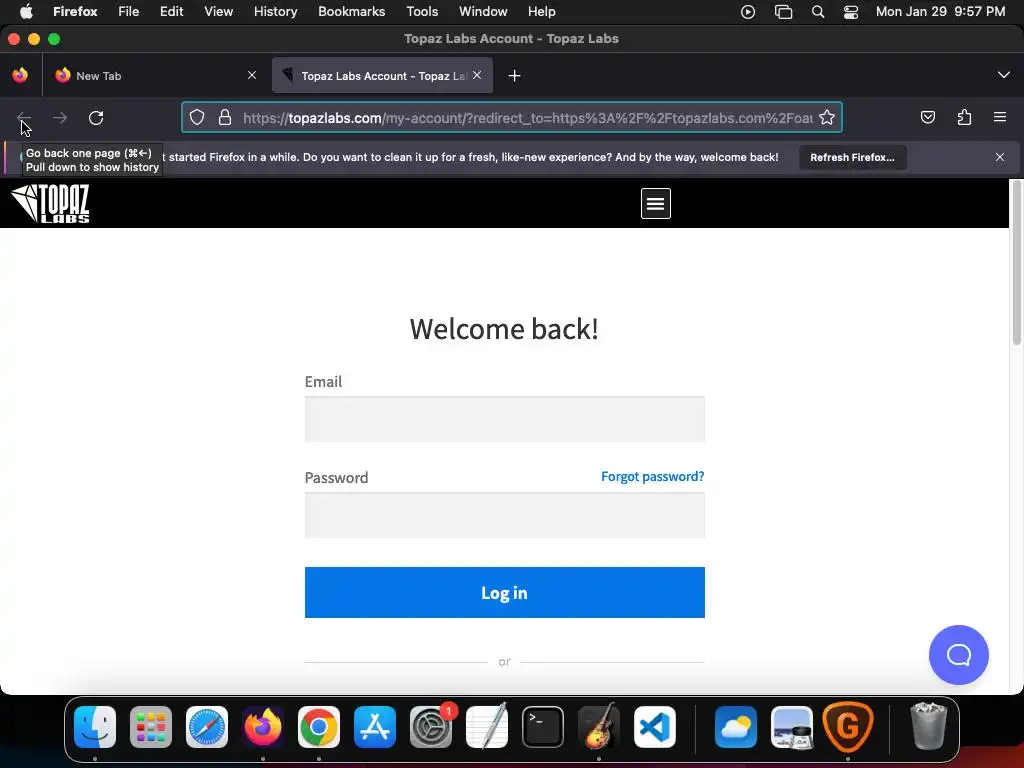Viewport: 1024px width, 768px height.
Task: Open the Bookmarks menu
Action: pos(351,12)
